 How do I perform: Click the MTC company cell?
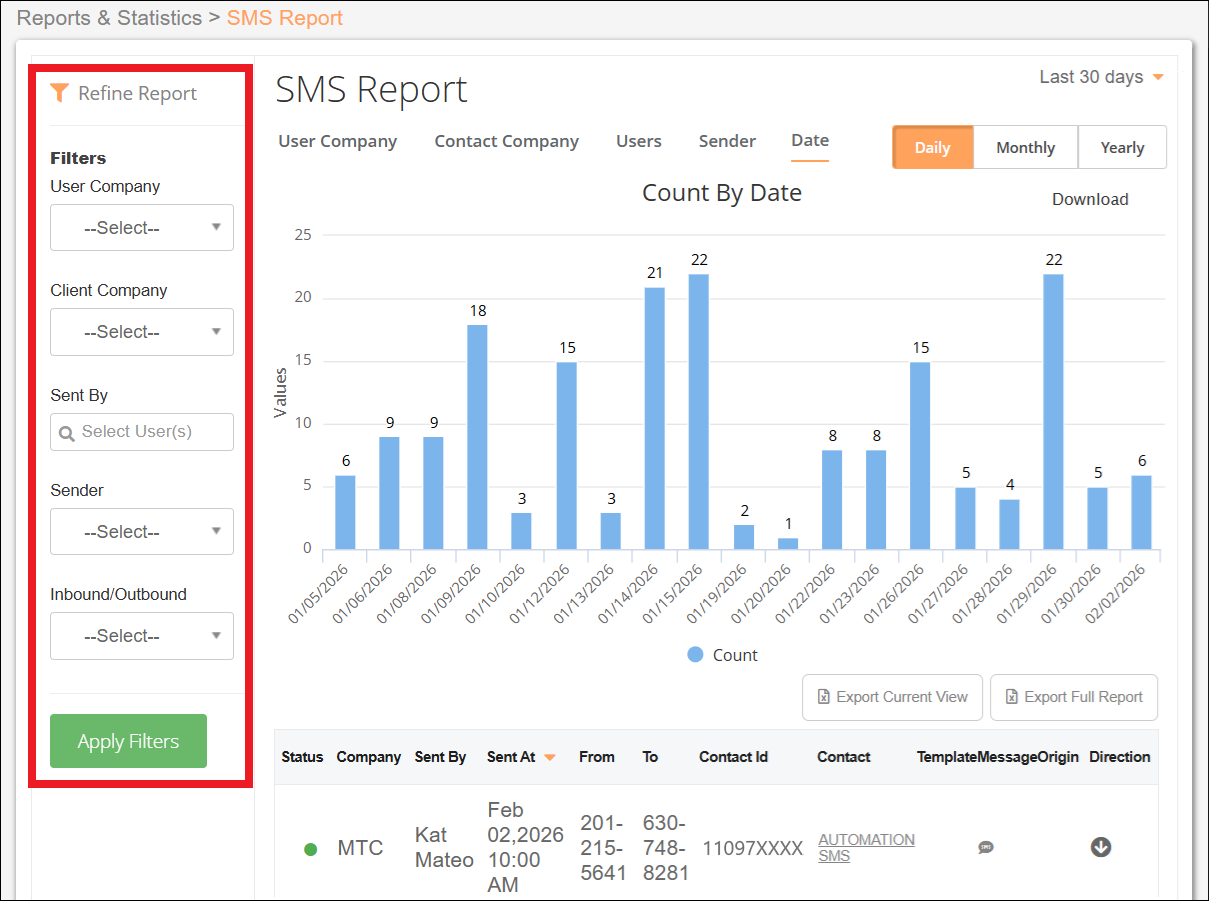pyautogui.click(x=360, y=848)
